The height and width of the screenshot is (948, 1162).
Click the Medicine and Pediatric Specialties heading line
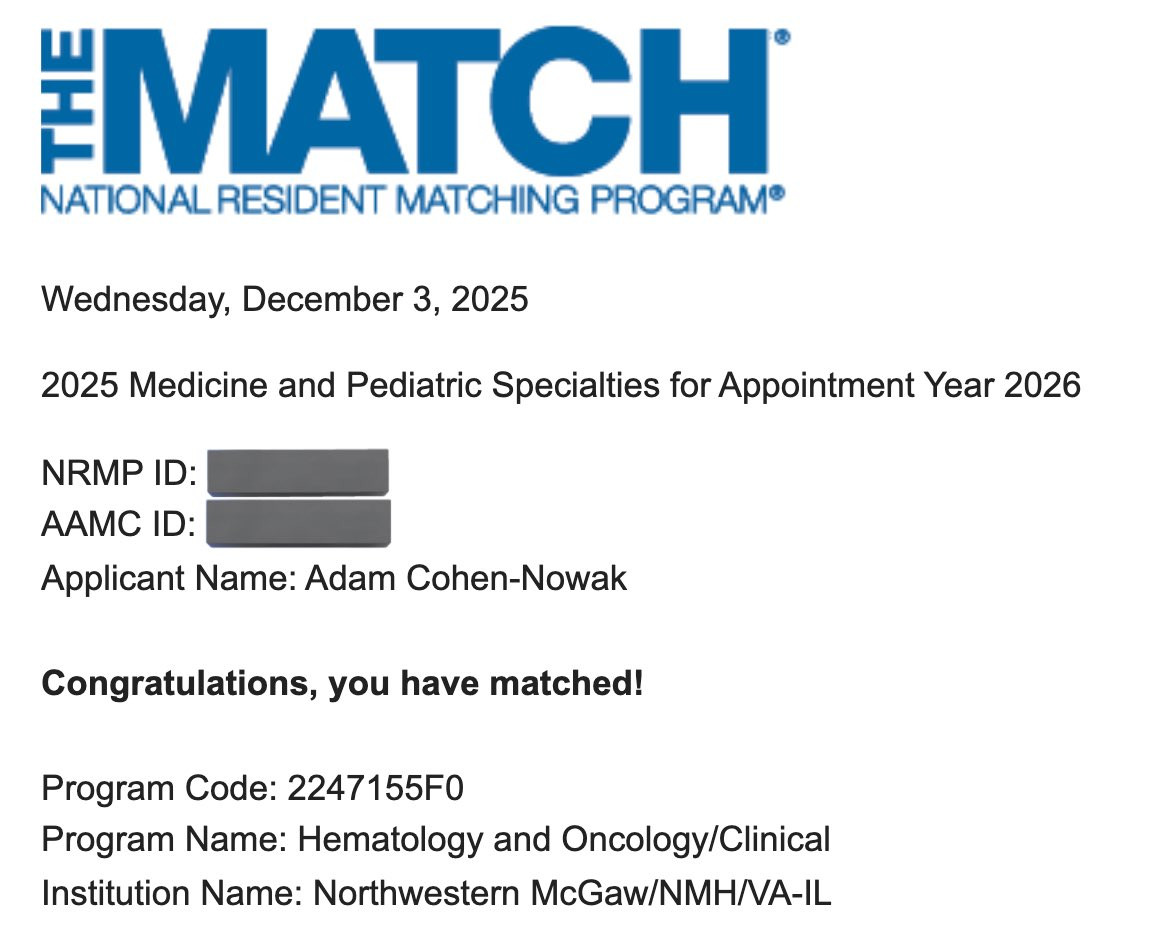click(x=561, y=385)
